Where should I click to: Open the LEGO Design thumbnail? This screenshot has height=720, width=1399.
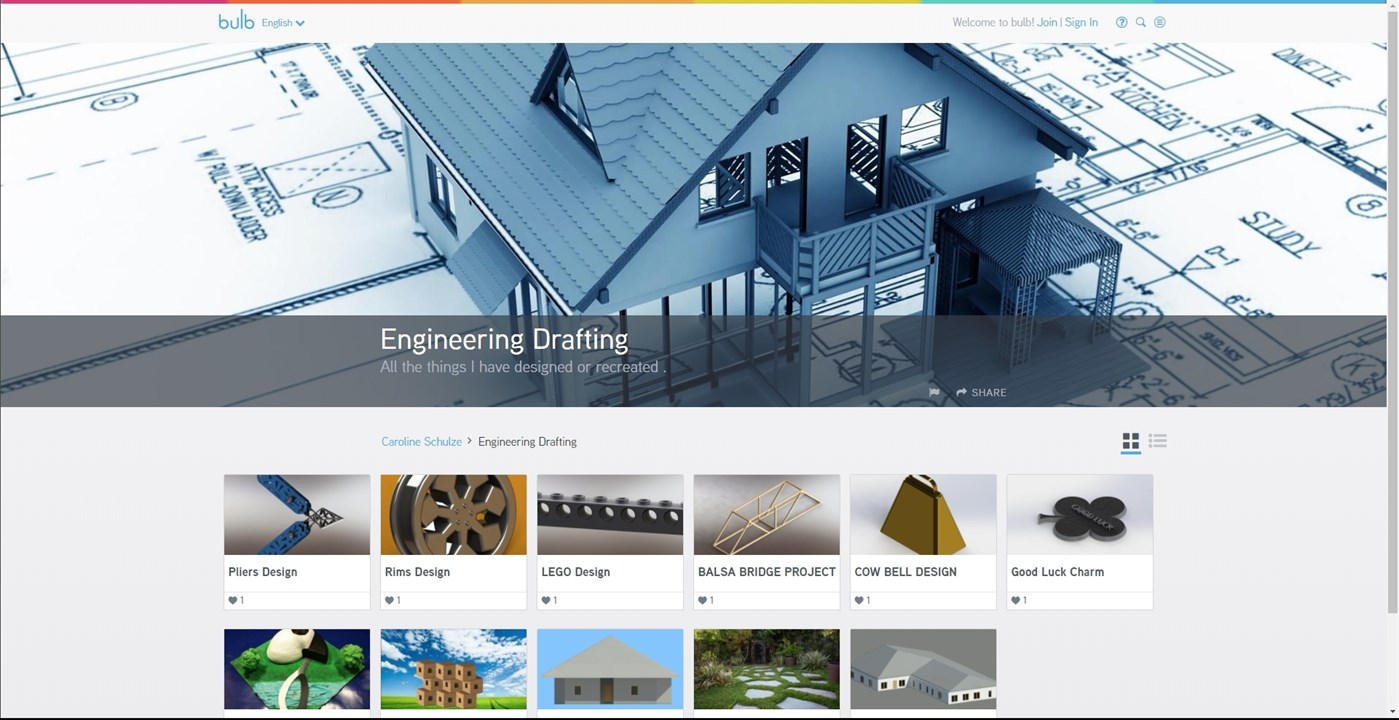(610, 515)
